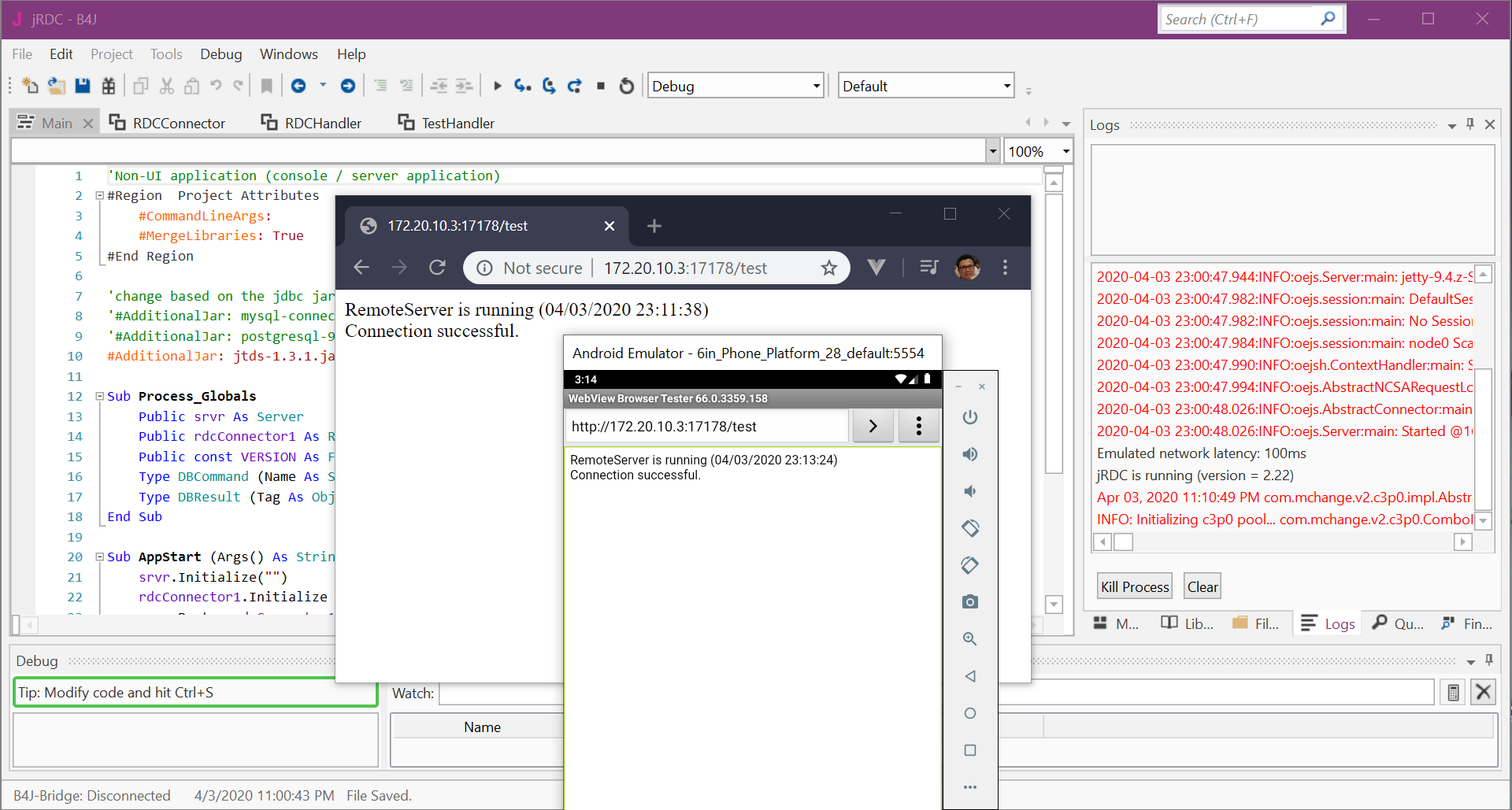The height and width of the screenshot is (810, 1512).
Task: Rotate the emulator right
Action: [970, 565]
